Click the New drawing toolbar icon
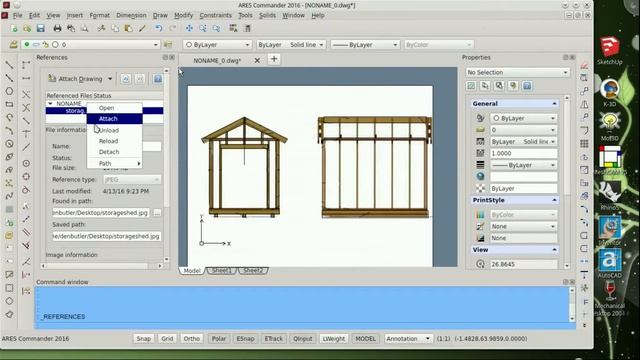Screen dimensions: 640x360 coord(14,29)
